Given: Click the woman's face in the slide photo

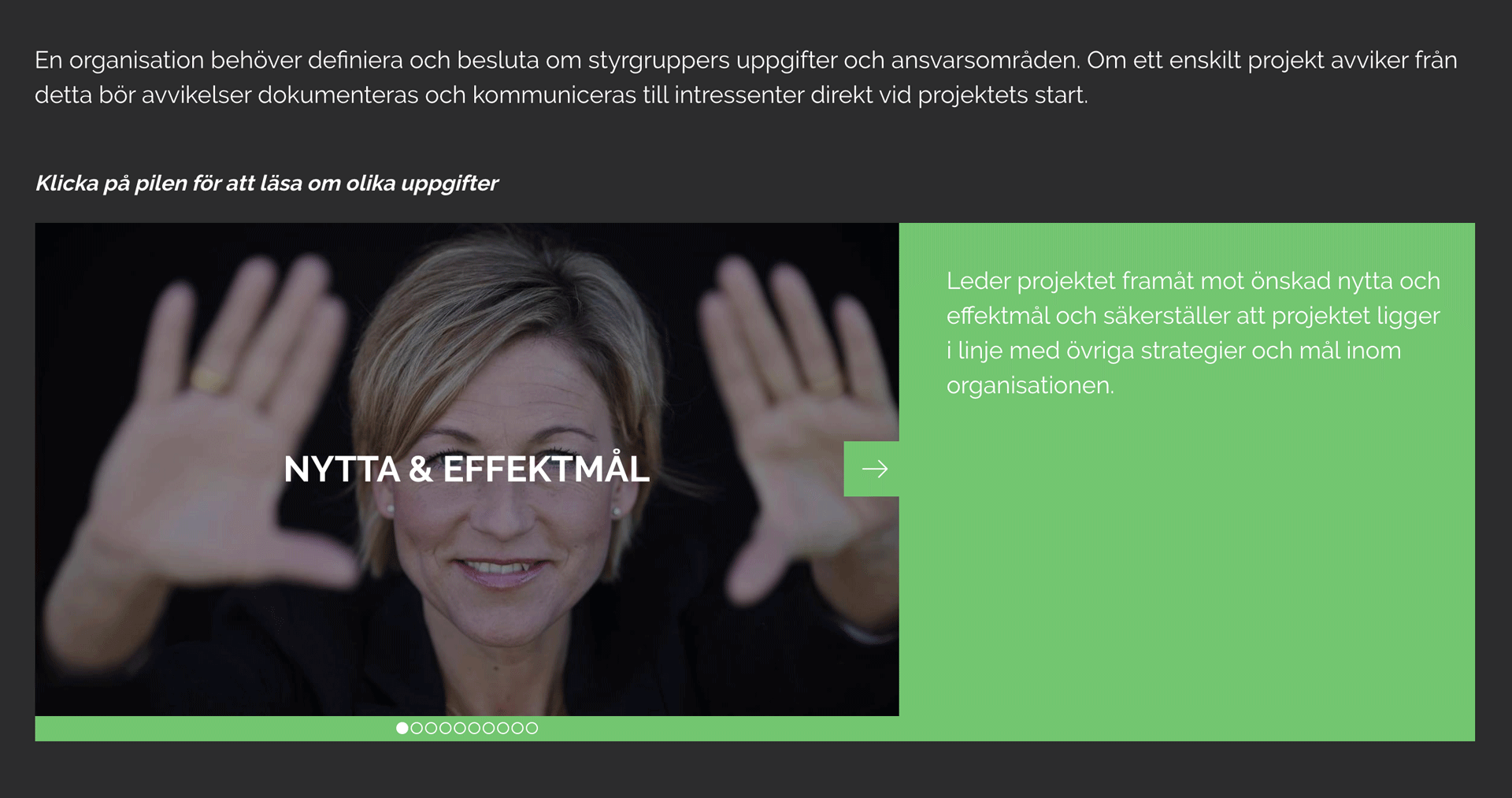Looking at the screenshot, I should click(500, 441).
